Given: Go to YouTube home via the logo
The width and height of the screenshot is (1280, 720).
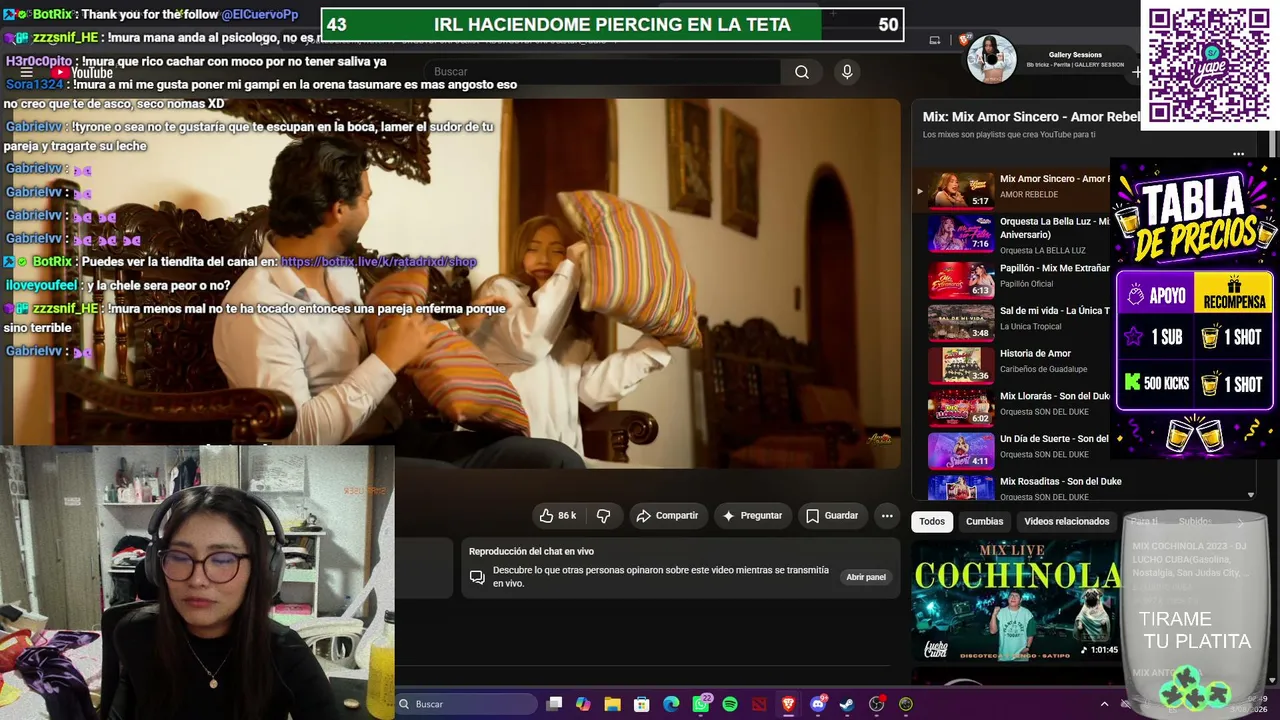Looking at the screenshot, I should (82, 72).
